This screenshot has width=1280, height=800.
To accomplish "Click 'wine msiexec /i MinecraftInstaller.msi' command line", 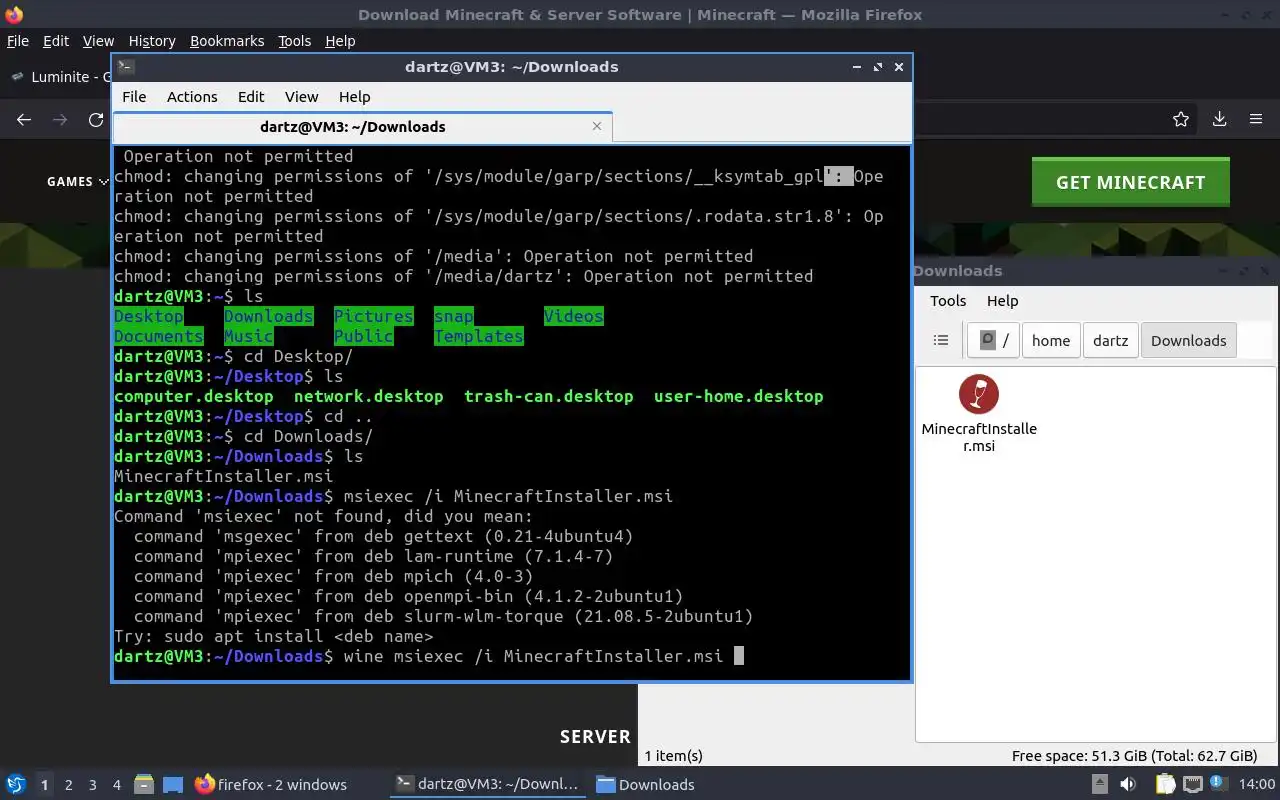I will point(533,656).
